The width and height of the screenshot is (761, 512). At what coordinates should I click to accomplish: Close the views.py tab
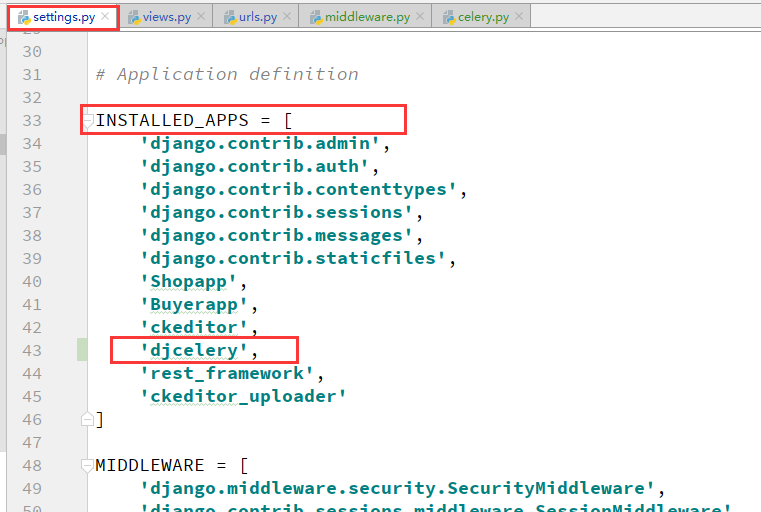point(201,17)
